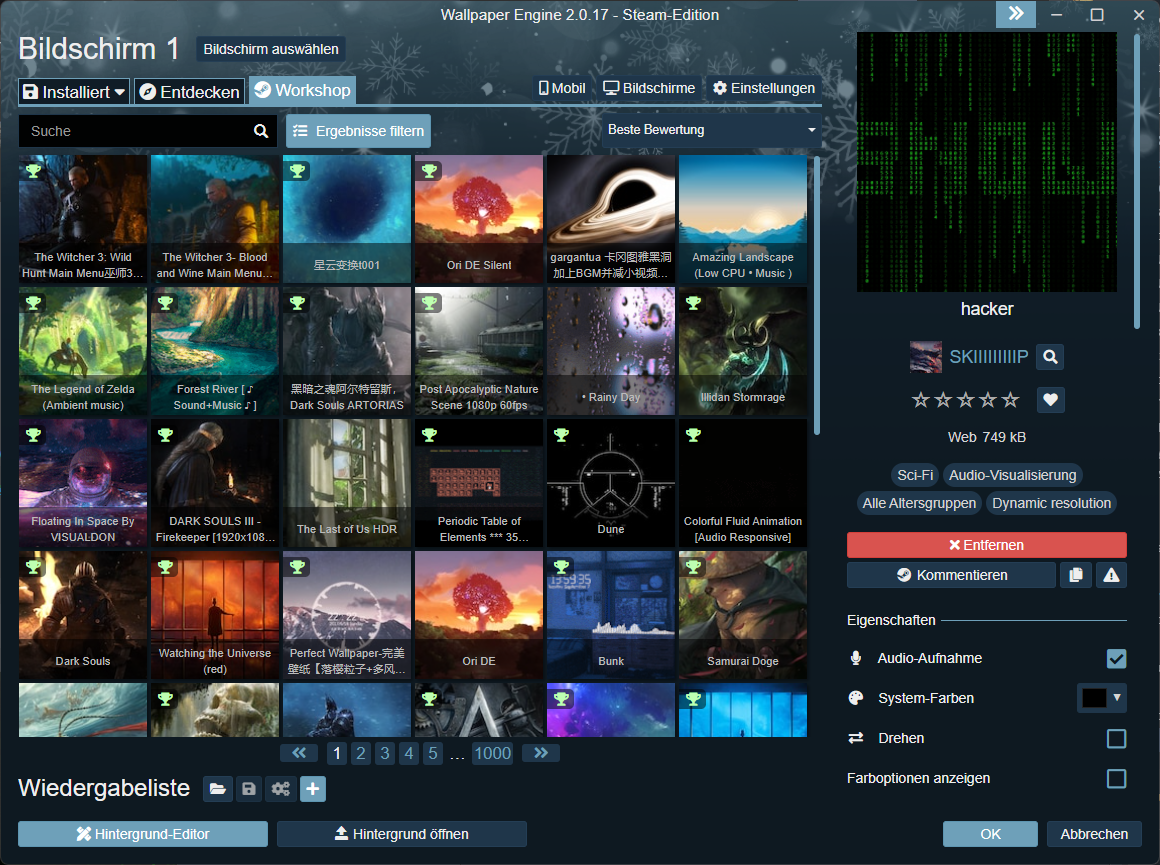Click the Kommentieren button
Viewport: 1160px width, 865px height.
pos(951,575)
